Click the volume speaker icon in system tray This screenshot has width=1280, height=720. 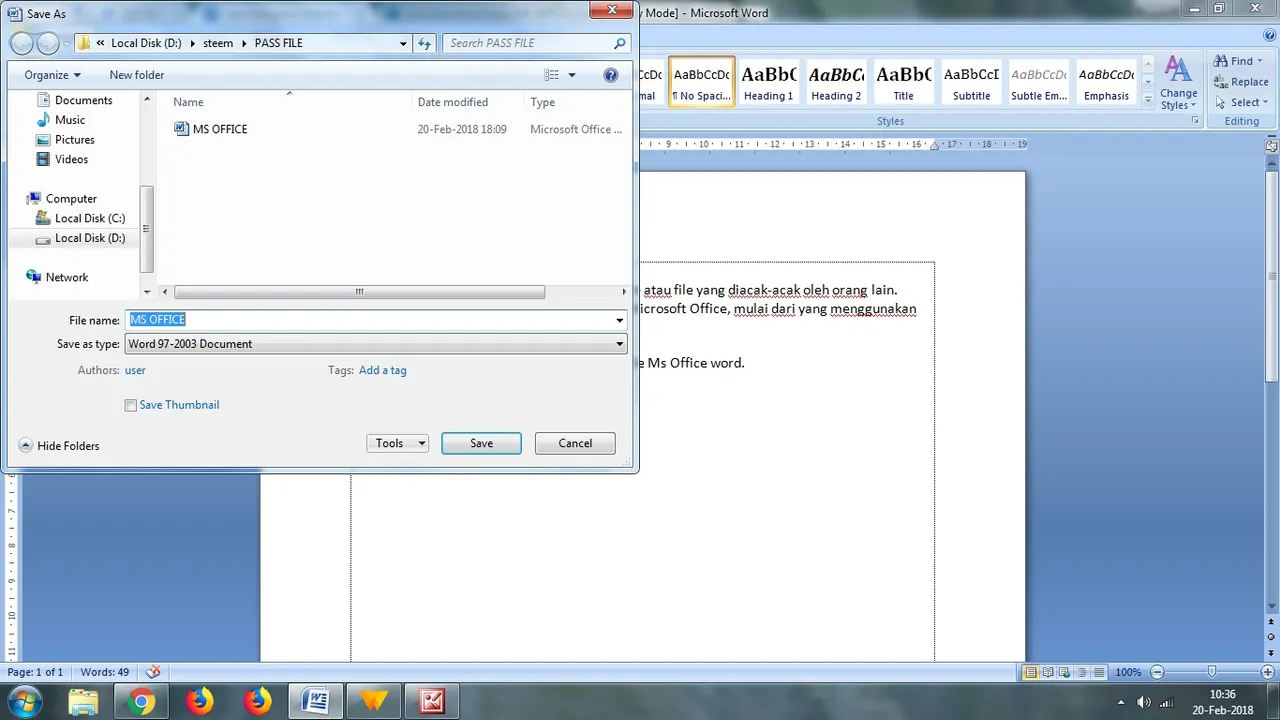pos(1144,702)
